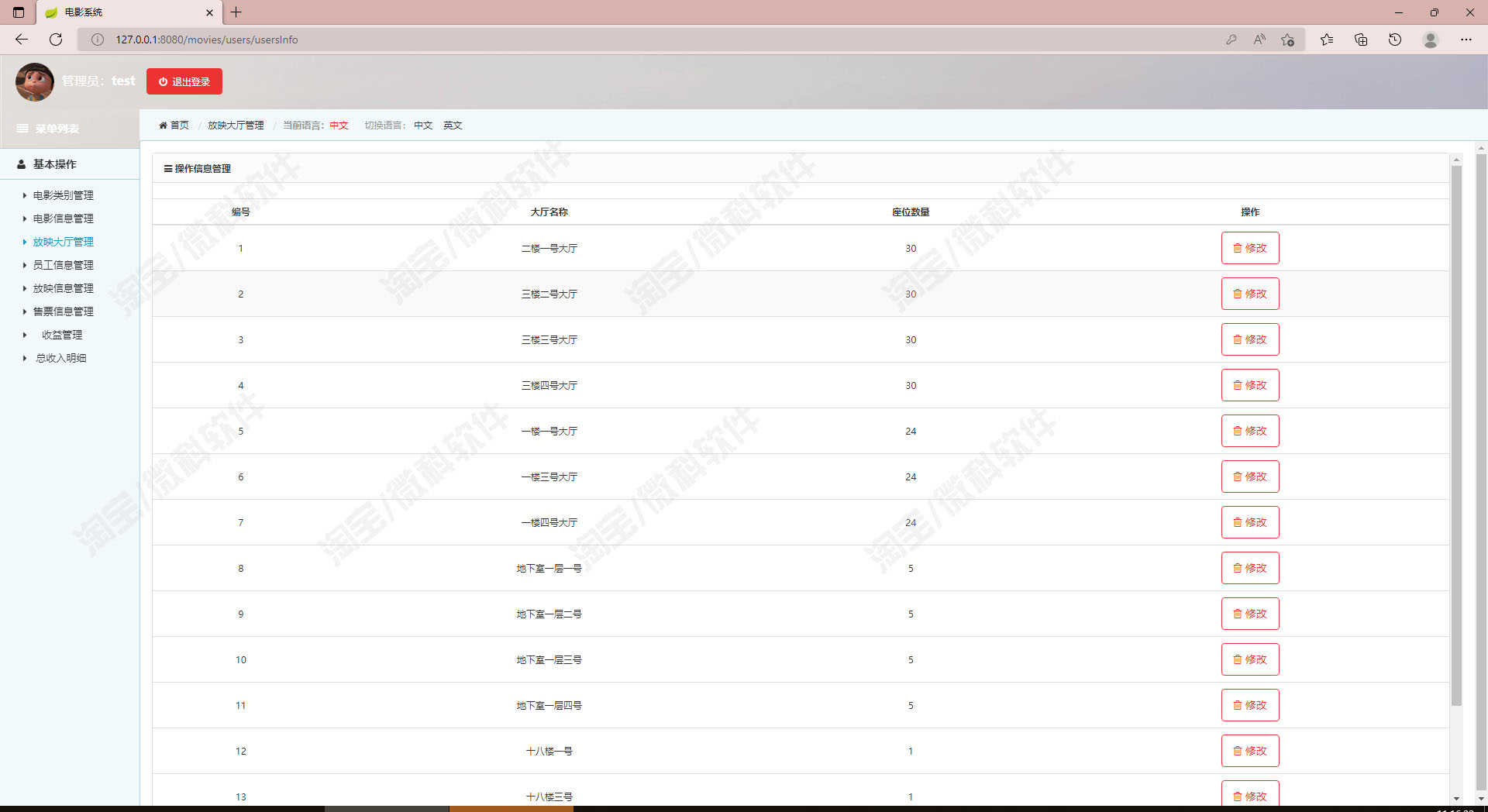
Task: Open 放映信息管理 menu item
Action: tap(63, 288)
